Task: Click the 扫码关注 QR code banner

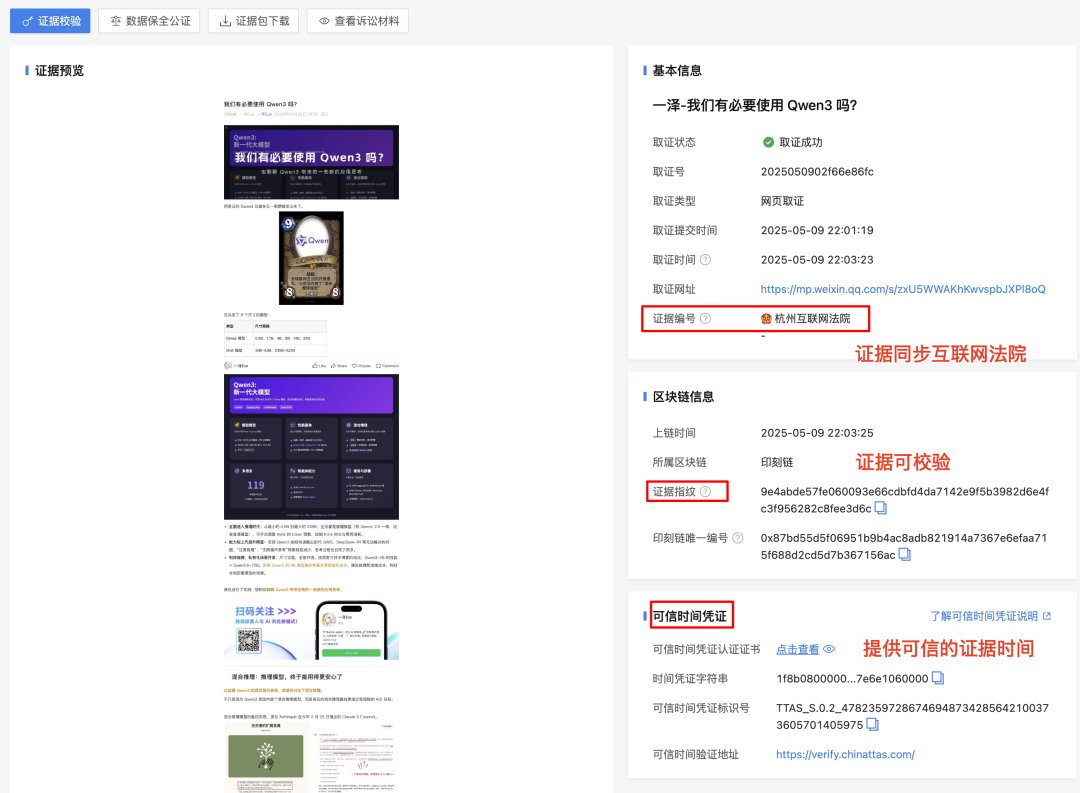Action: (311, 630)
